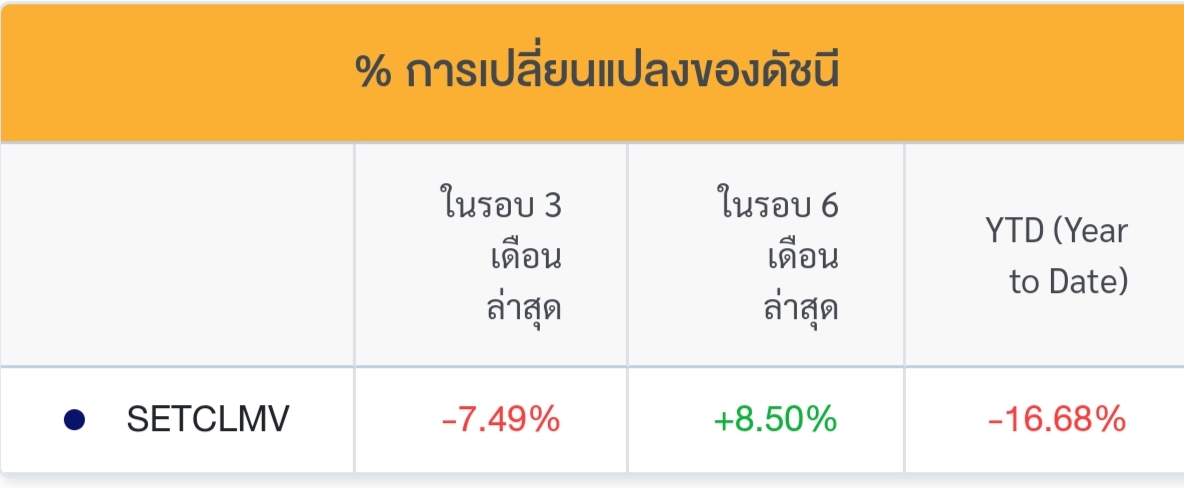Select the SETCLMV index name
Screen dimensions: 1184x488
(x=208, y=420)
